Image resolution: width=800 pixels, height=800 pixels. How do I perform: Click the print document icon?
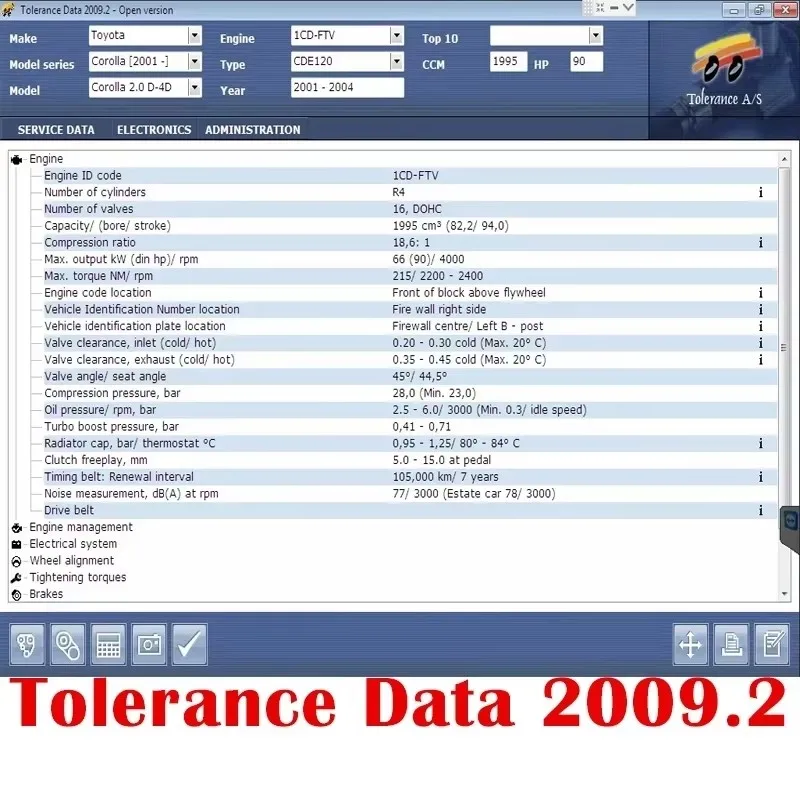pos(731,644)
